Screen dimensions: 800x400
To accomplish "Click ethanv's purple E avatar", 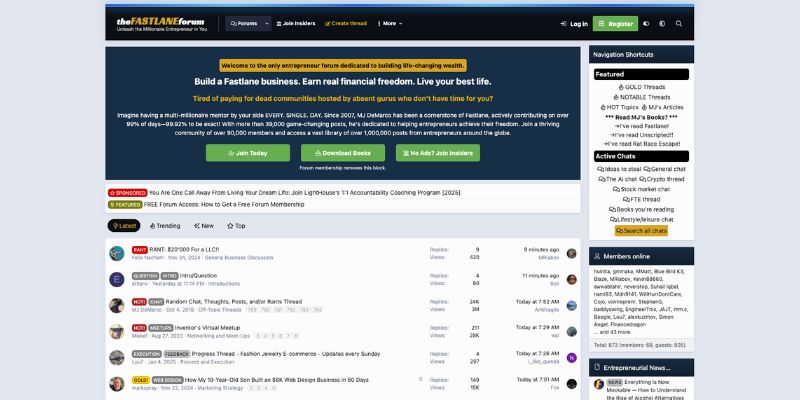I will [x=117, y=280].
